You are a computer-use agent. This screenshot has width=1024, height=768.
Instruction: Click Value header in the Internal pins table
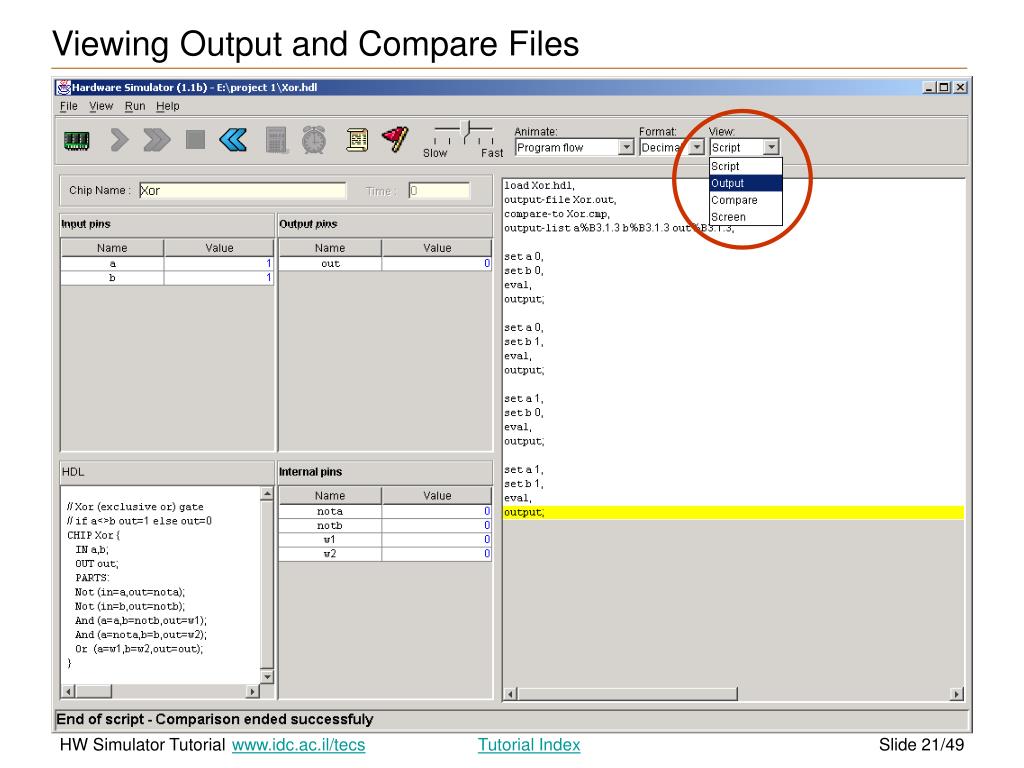click(437, 496)
